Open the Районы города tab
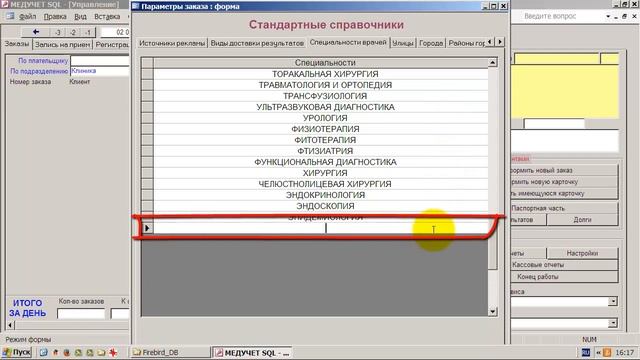640x360 pixels. [x=466, y=43]
